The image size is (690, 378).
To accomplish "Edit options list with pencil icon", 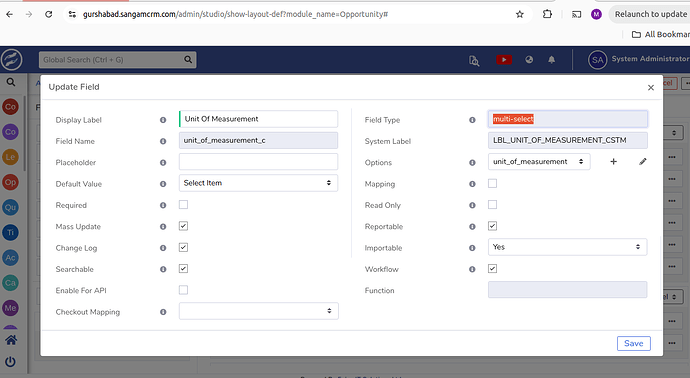I will [x=643, y=161].
